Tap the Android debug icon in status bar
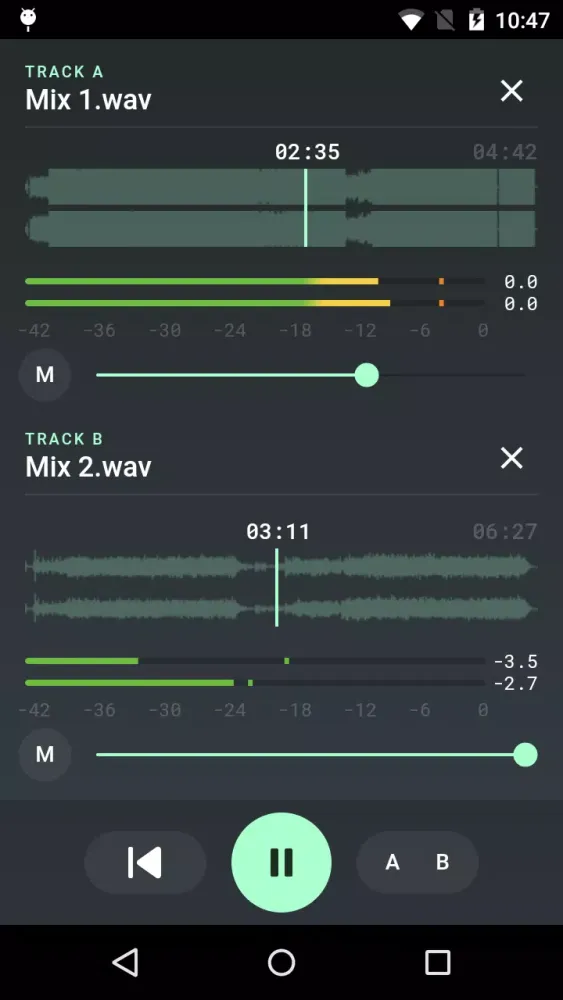Viewport: 563px width, 1000px height. point(27,19)
